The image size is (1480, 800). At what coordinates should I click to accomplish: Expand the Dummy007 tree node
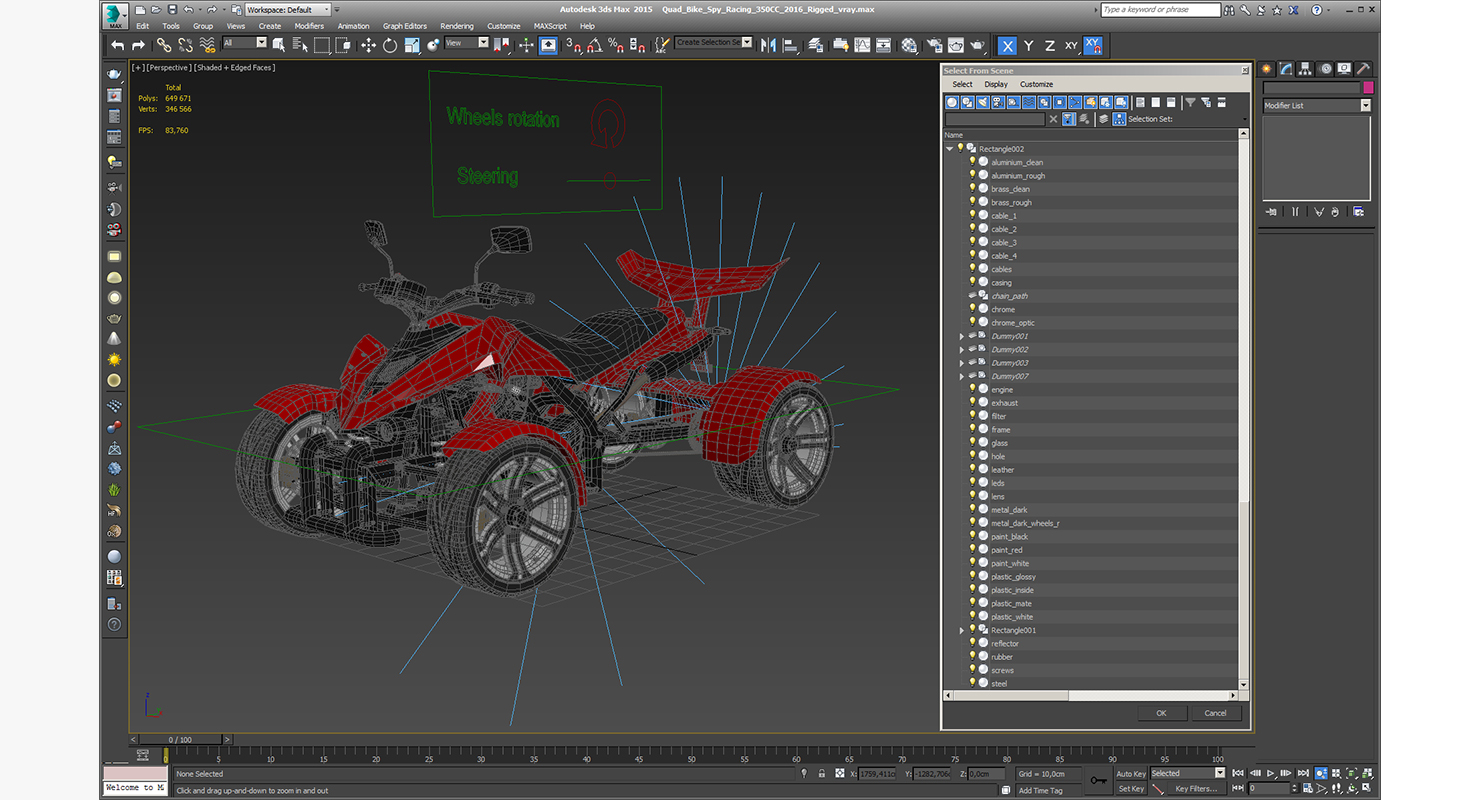pyautogui.click(x=962, y=376)
